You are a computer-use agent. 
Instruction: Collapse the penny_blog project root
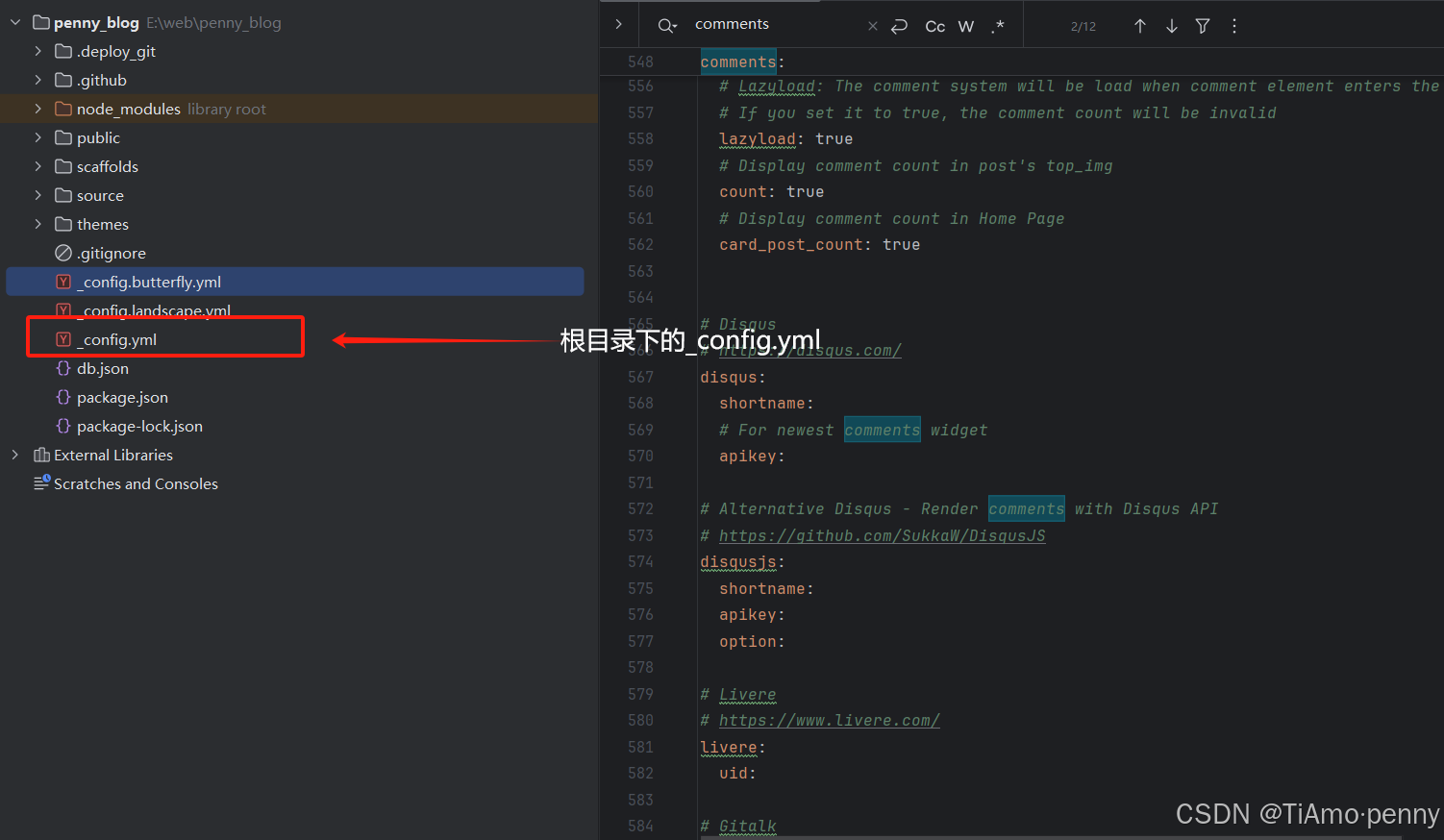tap(15, 22)
